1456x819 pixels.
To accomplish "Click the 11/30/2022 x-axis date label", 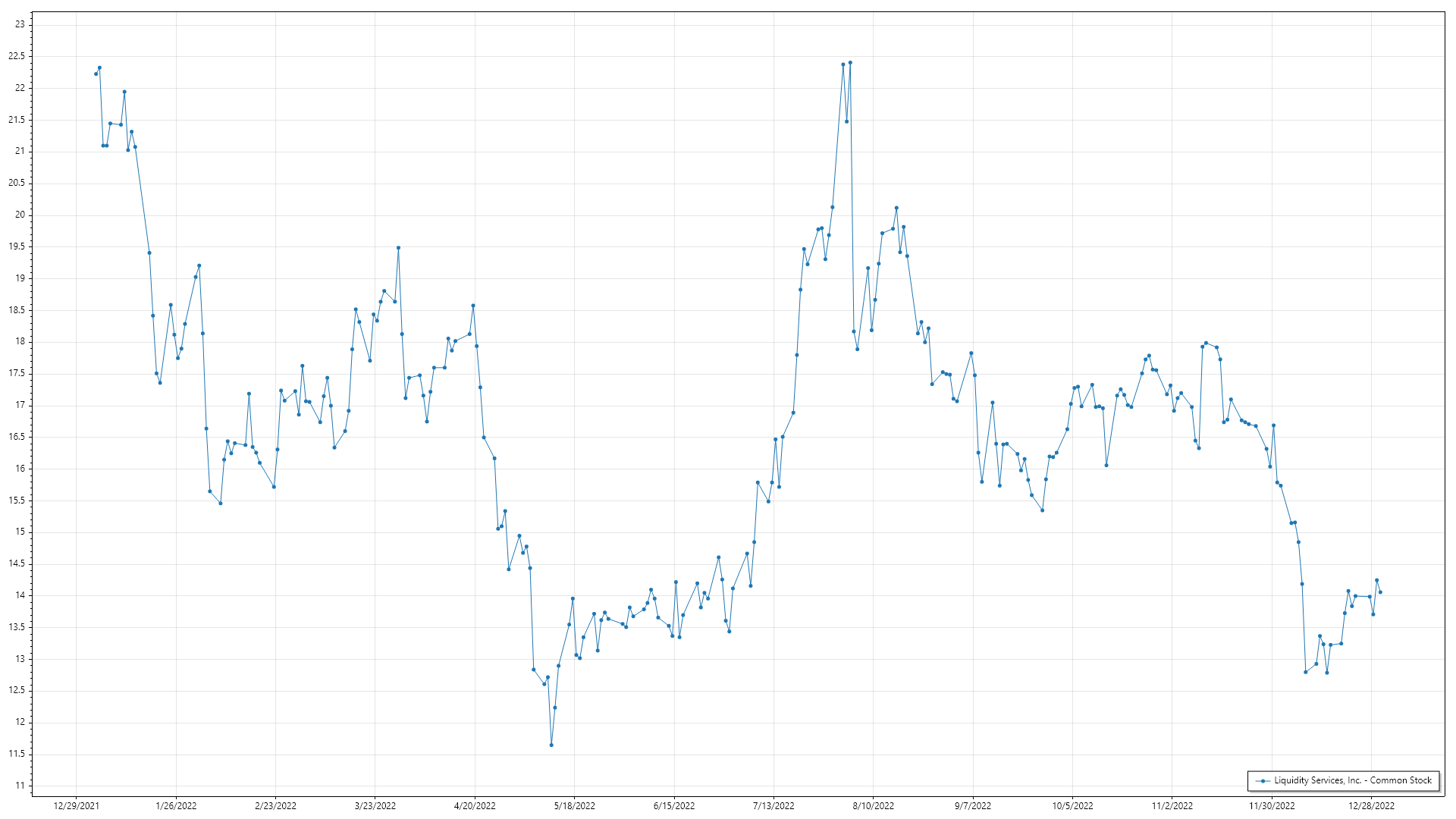I will [x=1272, y=806].
